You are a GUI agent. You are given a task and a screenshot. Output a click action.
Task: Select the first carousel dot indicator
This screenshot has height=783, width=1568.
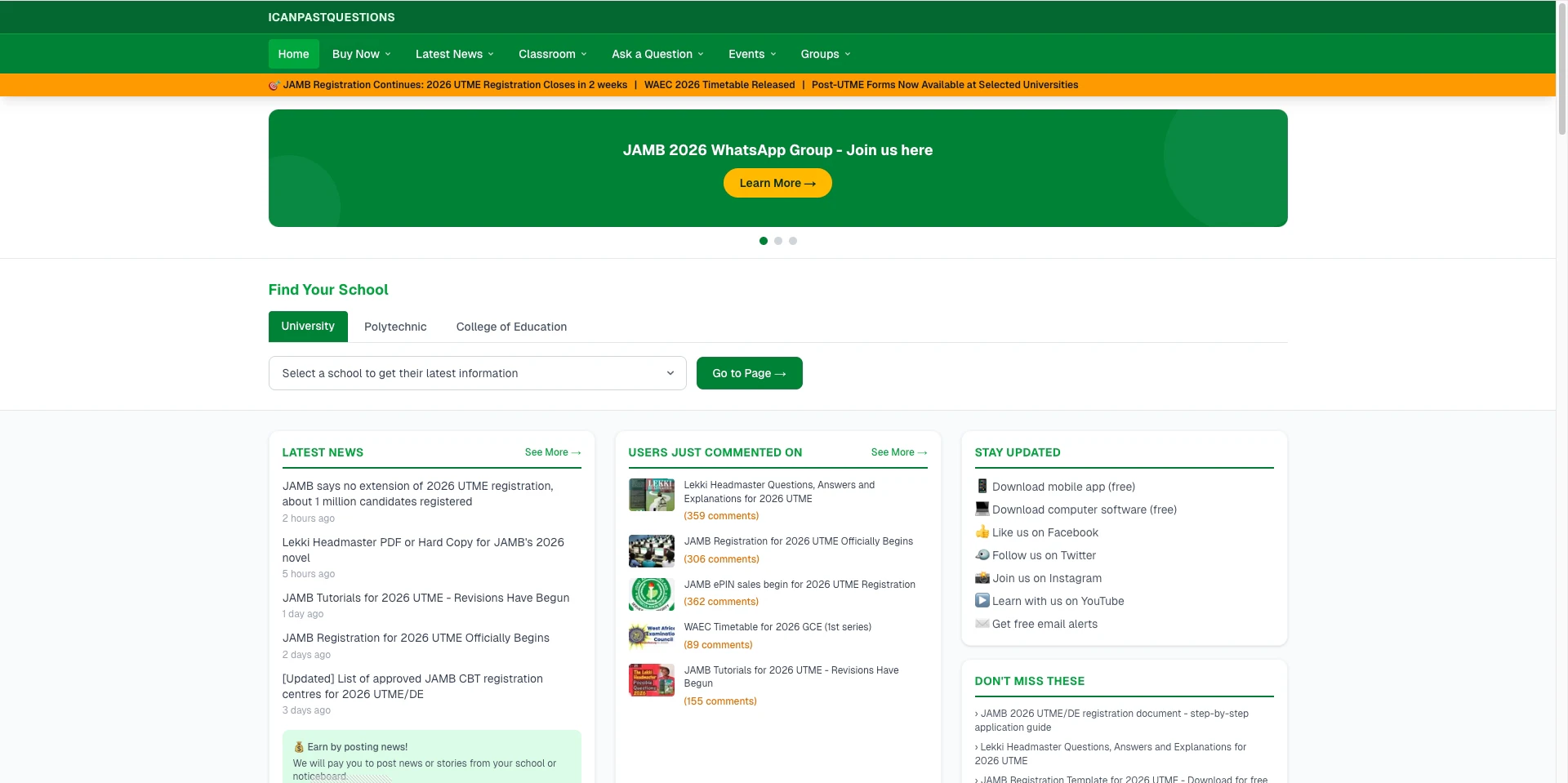point(764,241)
